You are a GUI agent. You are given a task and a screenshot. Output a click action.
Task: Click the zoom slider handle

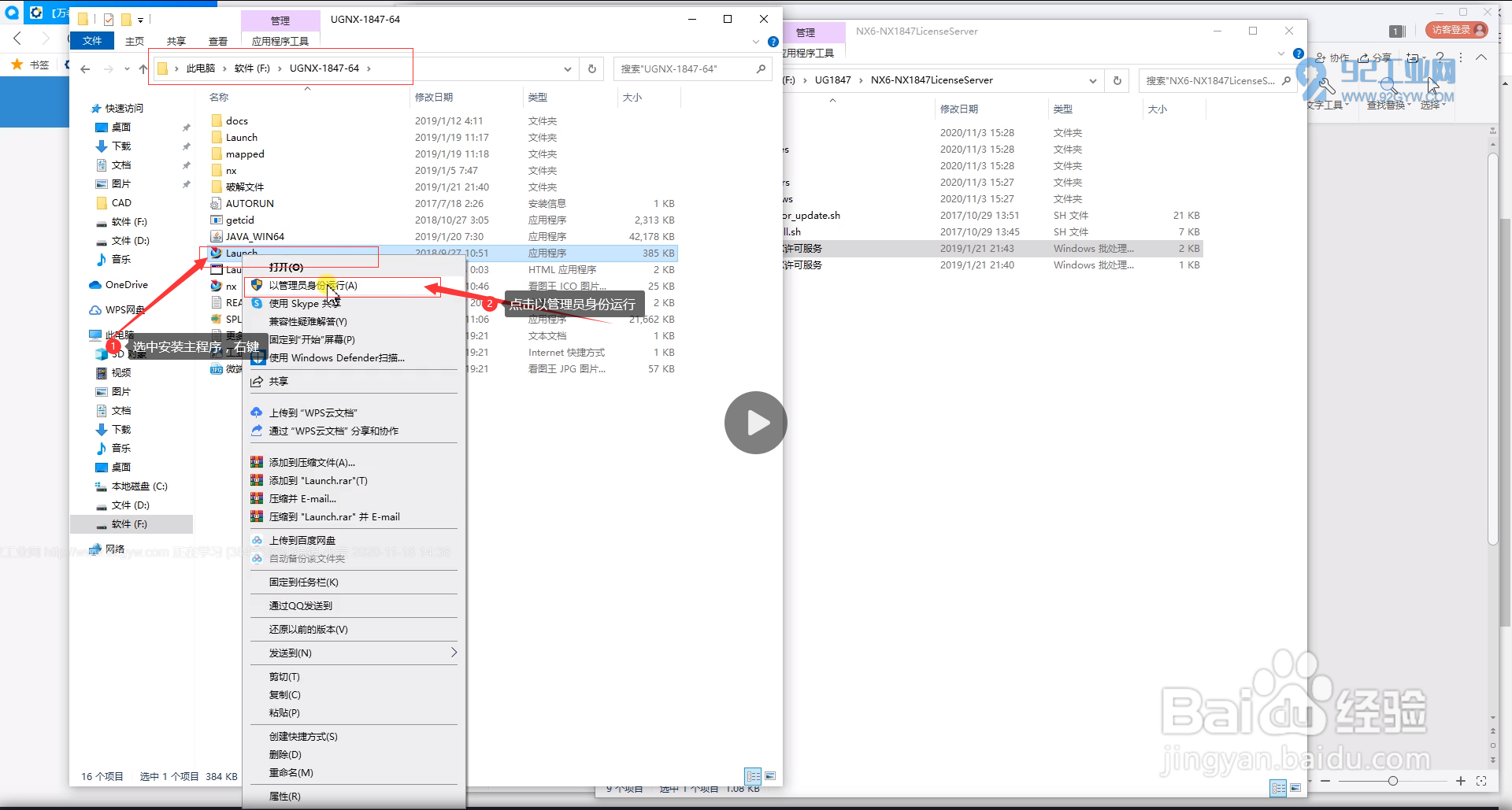coord(1393,781)
